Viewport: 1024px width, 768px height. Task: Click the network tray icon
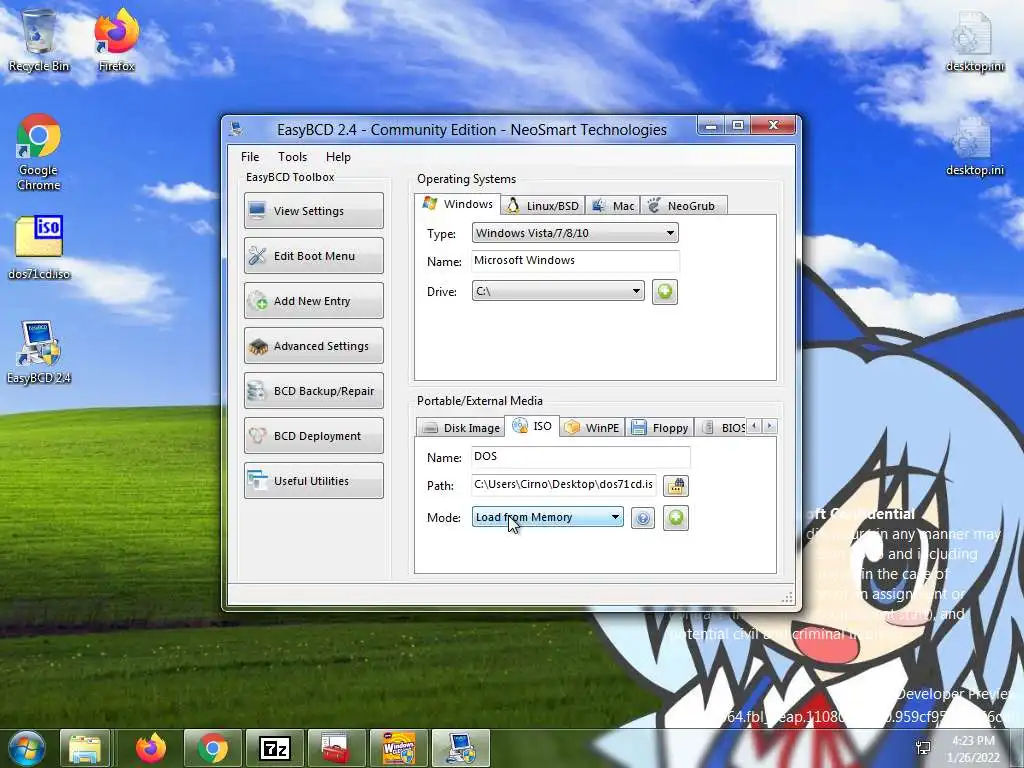tap(923, 748)
